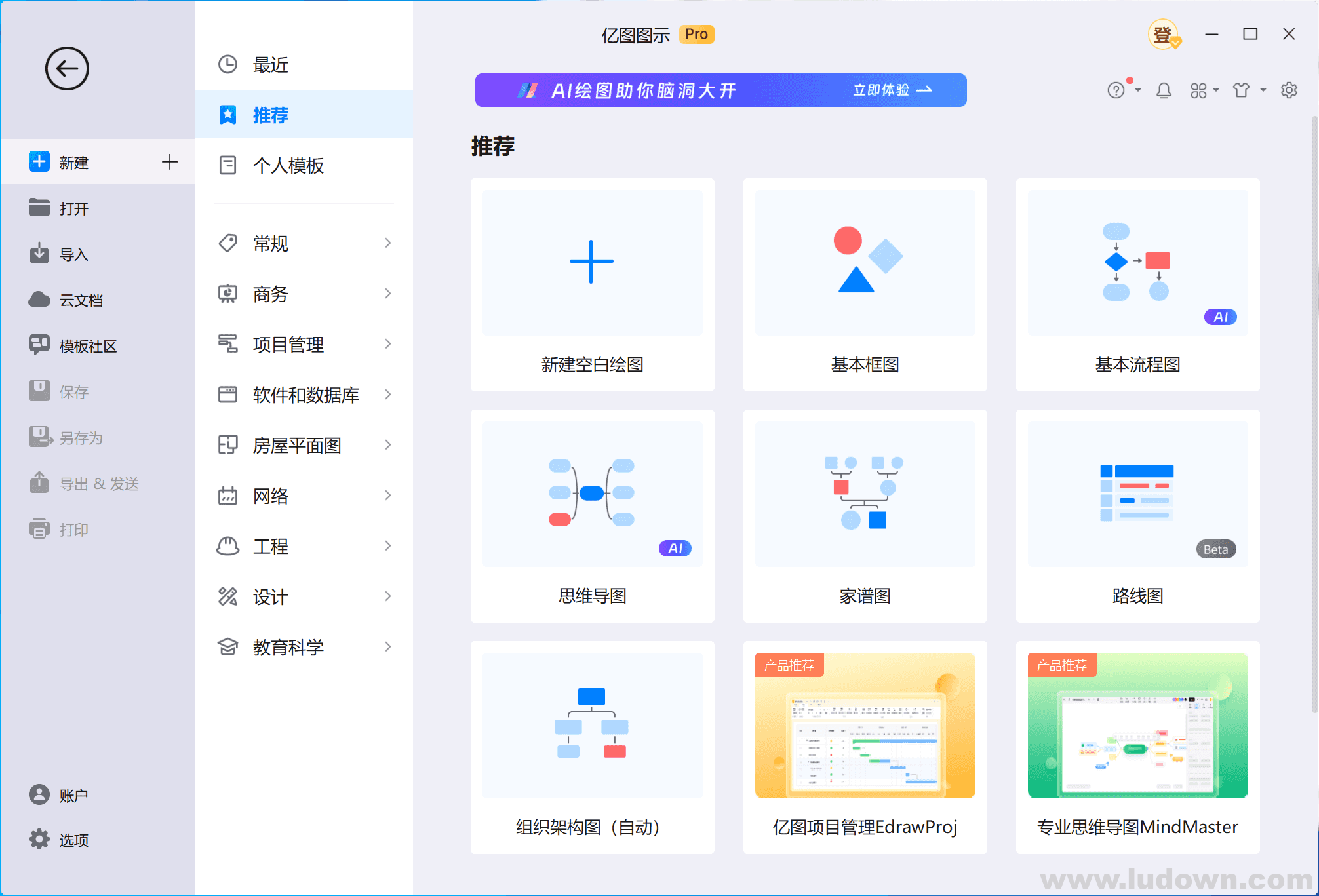The width and height of the screenshot is (1319, 896).
Task: Open the apps grid dropdown icon
Action: 1204,90
